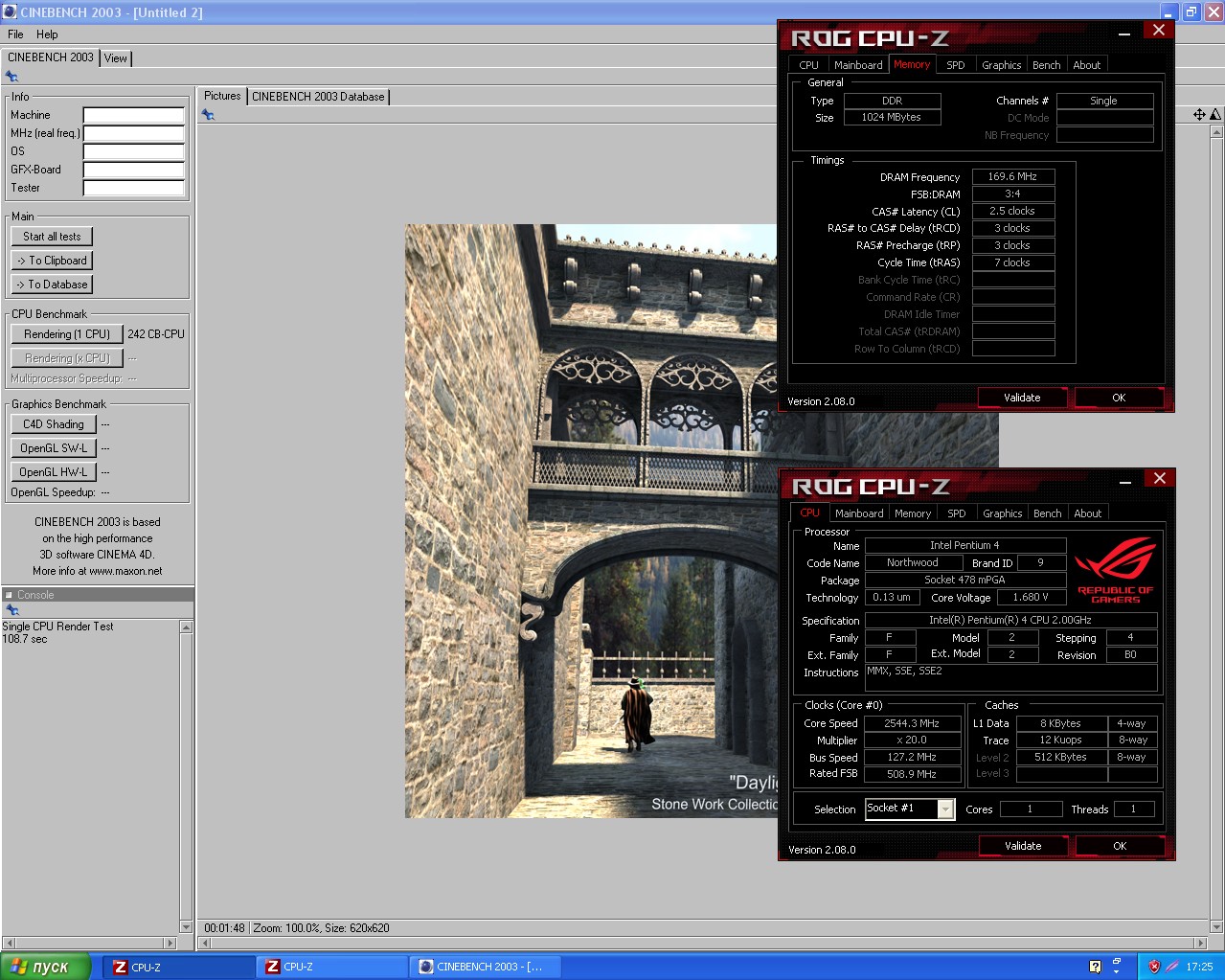Click the rendered Daylight castle picture
1225x980 pixels.
pyautogui.click(x=591, y=521)
